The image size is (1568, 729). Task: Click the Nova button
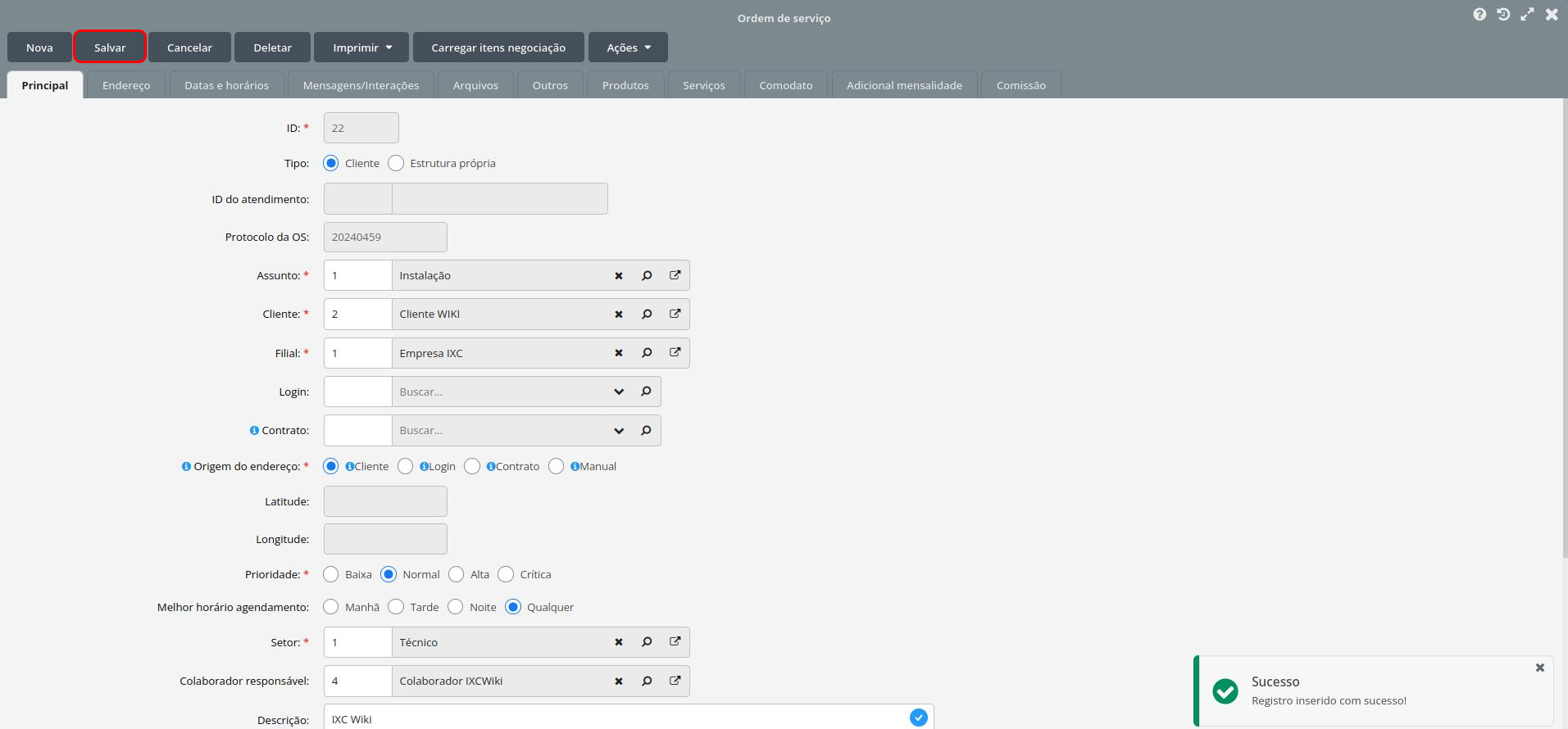(x=39, y=48)
